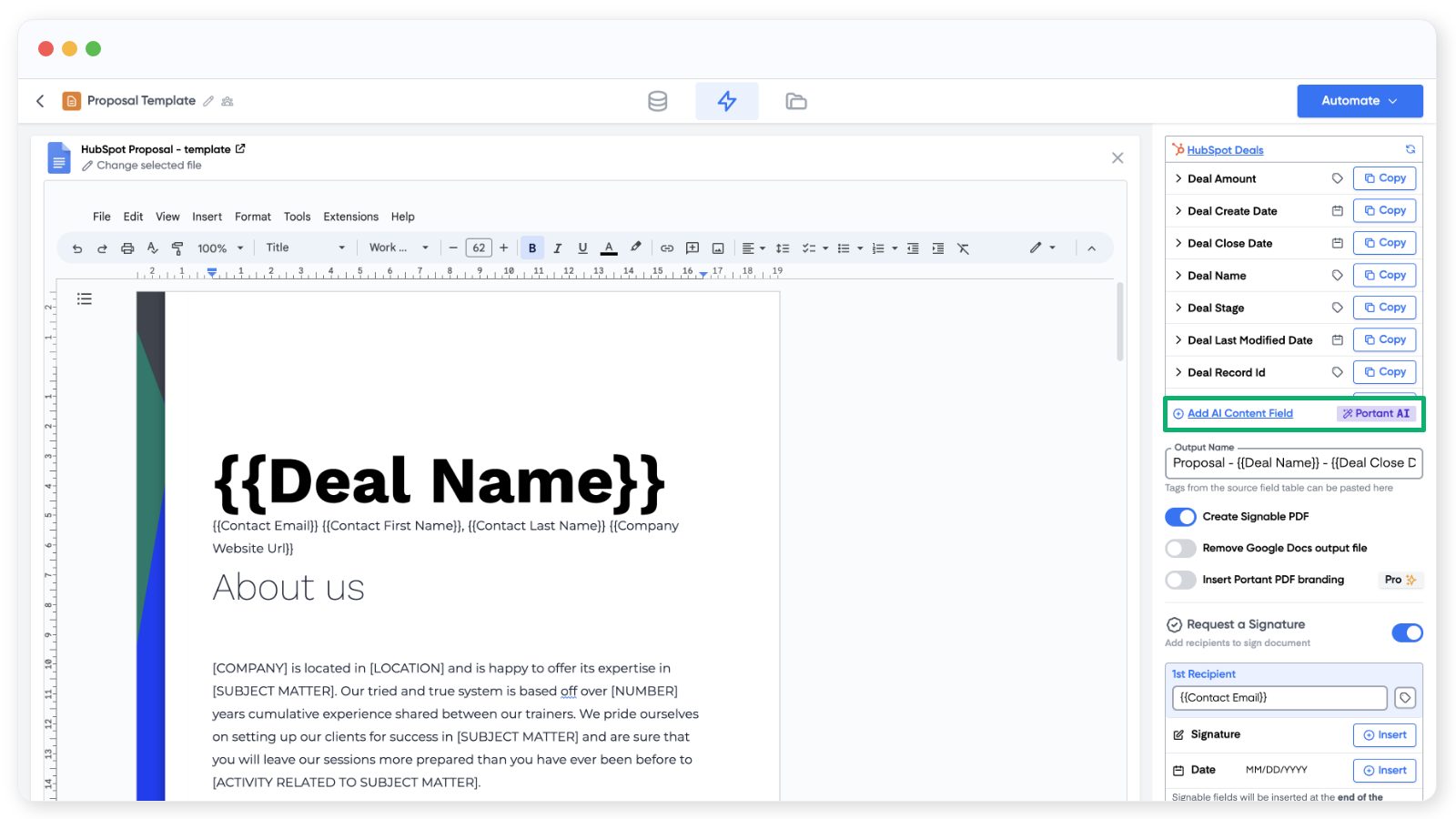Click the print icon in docs toolbar
Screen dimensions: 1456x819
(x=127, y=248)
